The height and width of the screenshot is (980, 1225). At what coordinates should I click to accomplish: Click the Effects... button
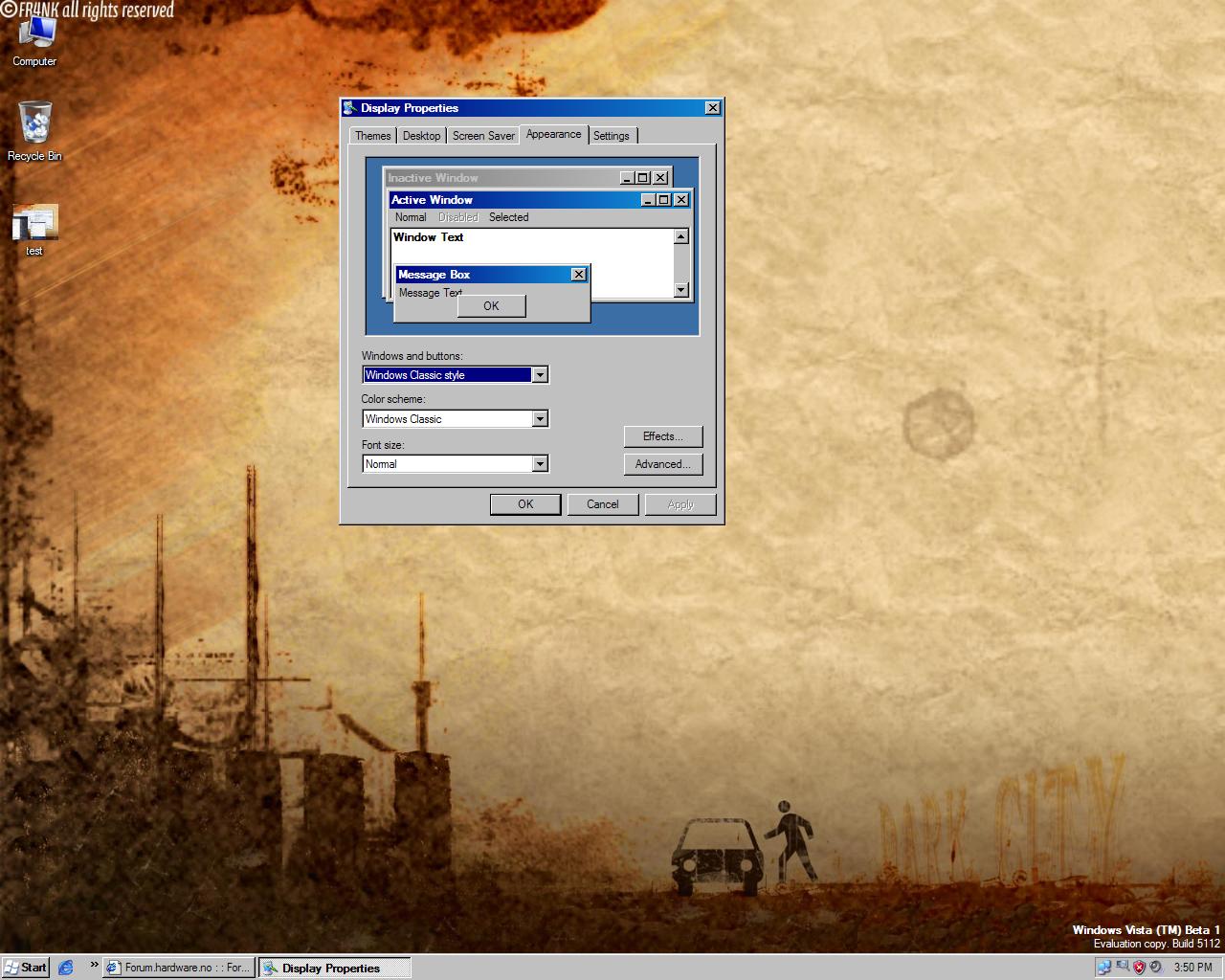663,436
